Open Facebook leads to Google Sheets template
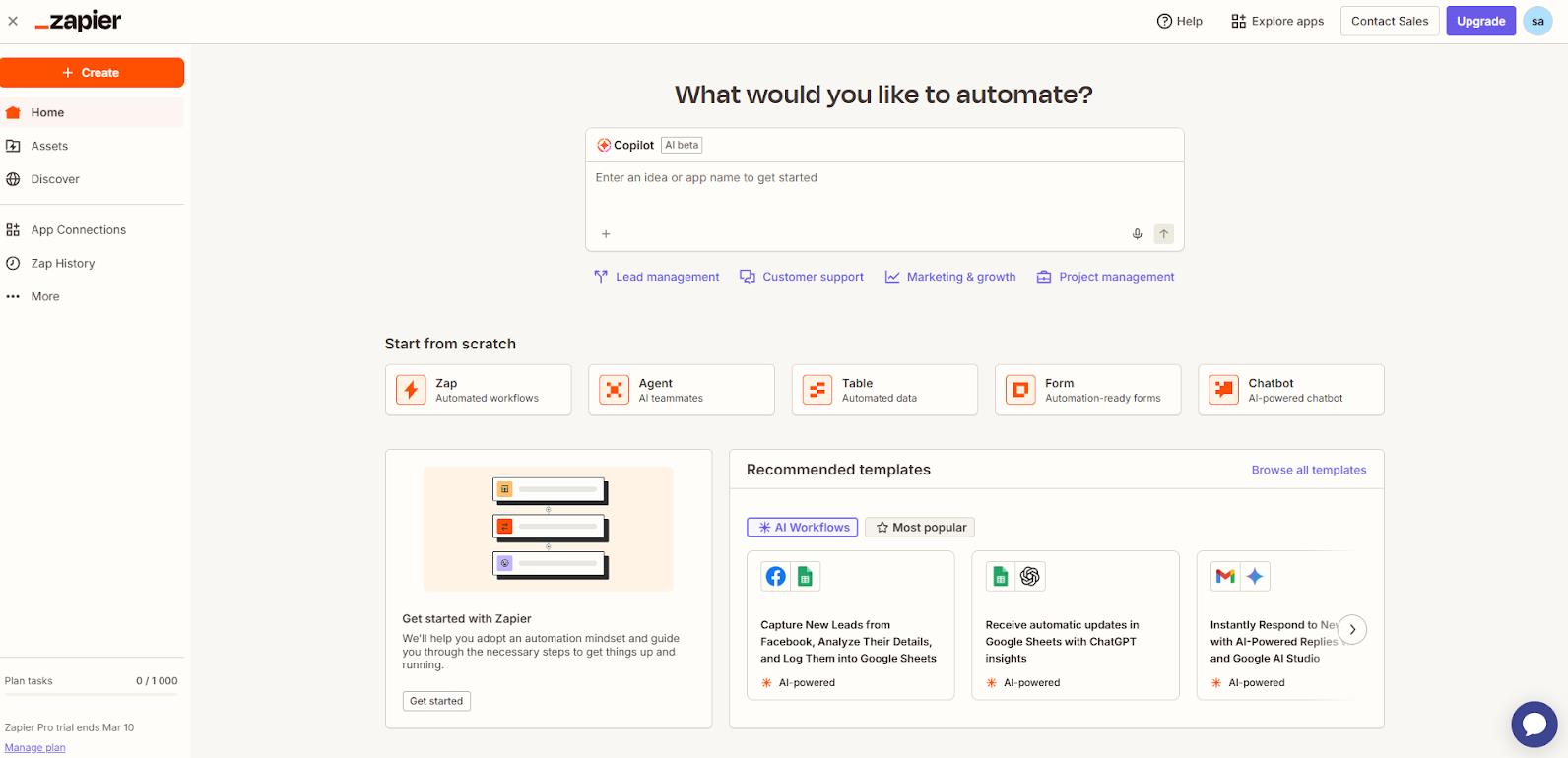Viewport: 1568px width, 758px height. pyautogui.click(x=850, y=625)
